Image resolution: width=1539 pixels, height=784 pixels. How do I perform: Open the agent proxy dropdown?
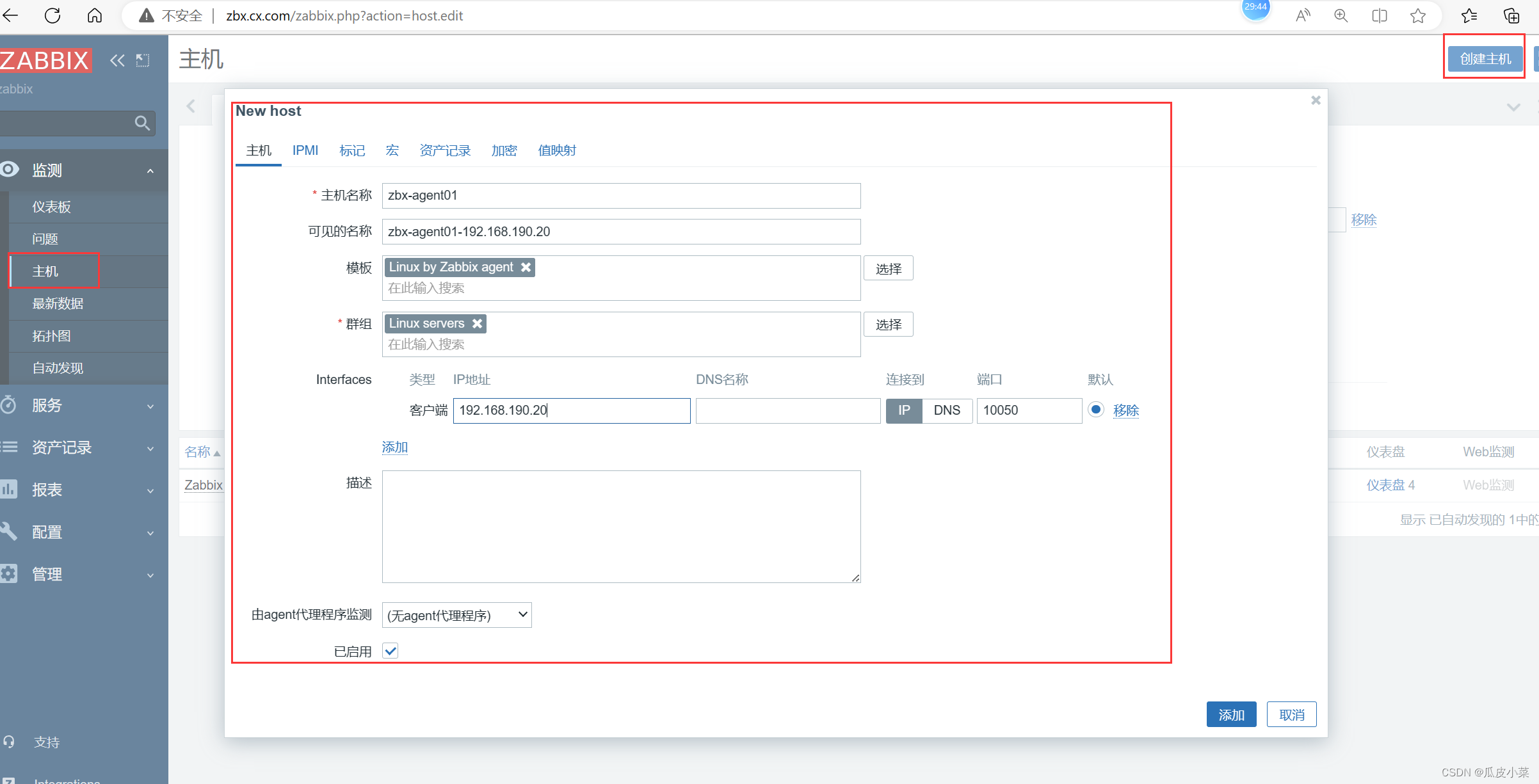point(456,615)
